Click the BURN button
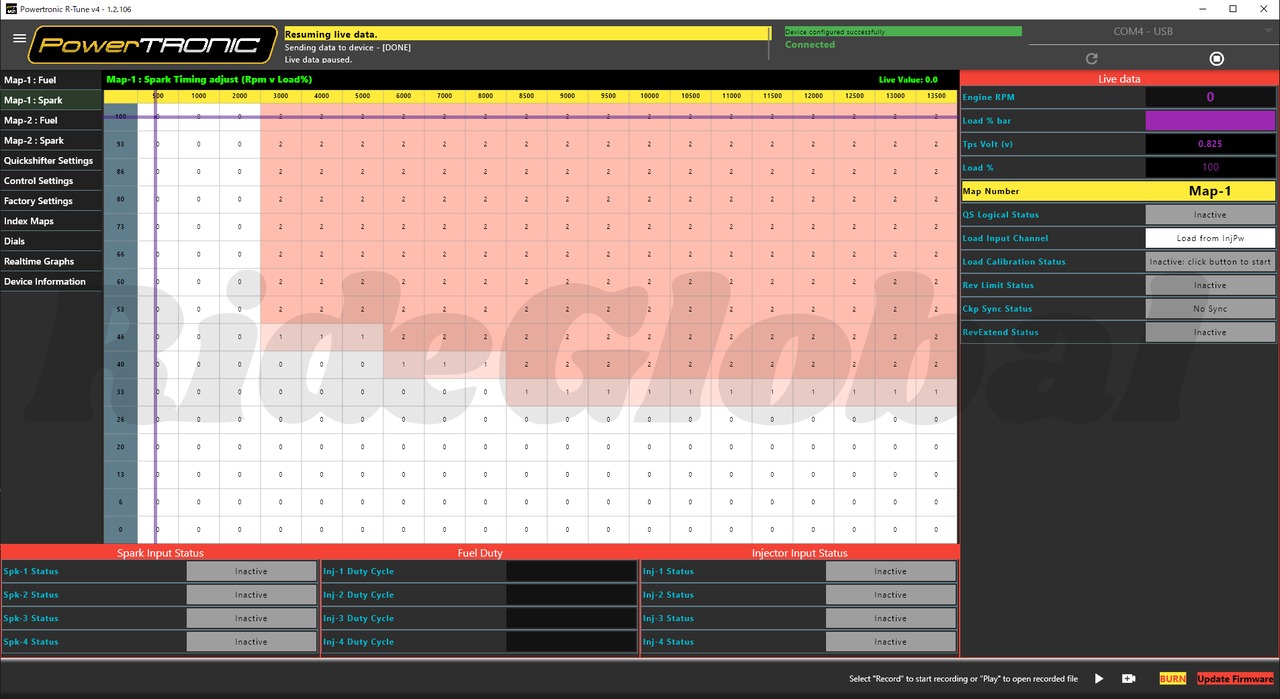 click(1173, 679)
